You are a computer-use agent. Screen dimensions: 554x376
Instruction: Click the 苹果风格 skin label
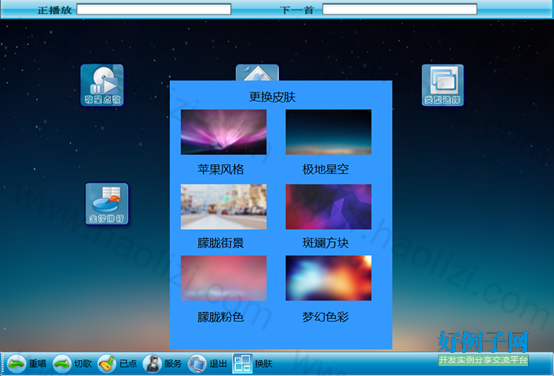tap(221, 169)
